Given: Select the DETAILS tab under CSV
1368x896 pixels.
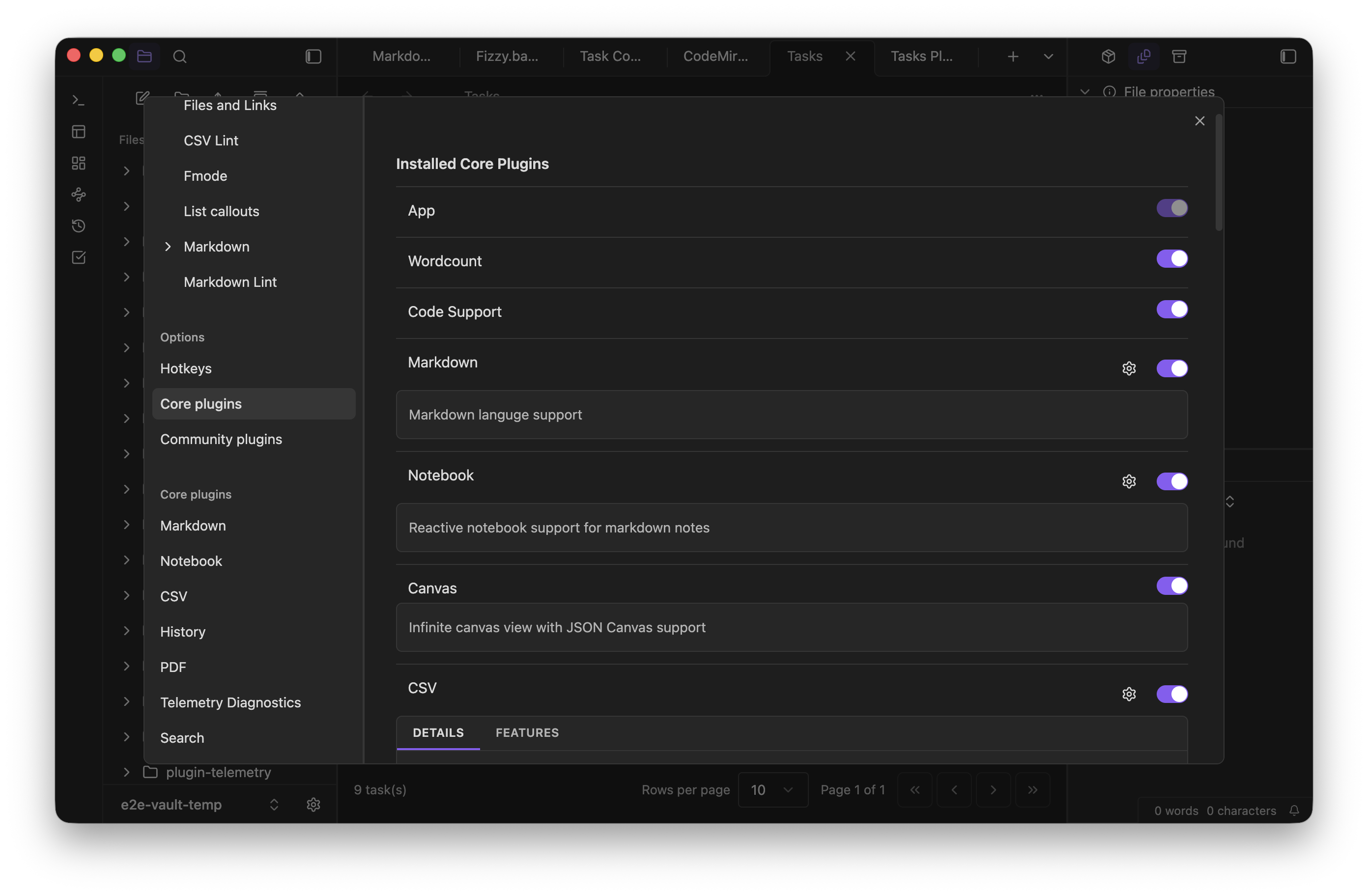Looking at the screenshot, I should coord(438,733).
